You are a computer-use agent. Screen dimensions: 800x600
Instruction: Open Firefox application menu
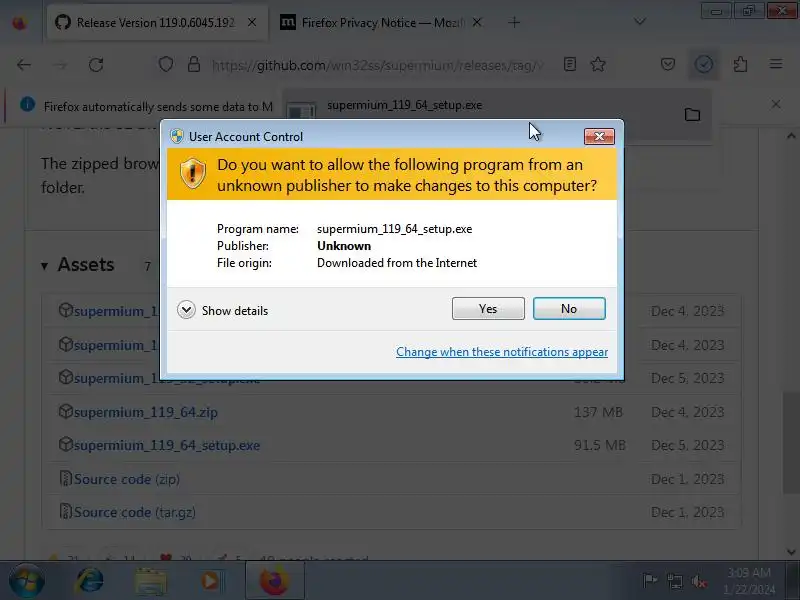(x=776, y=64)
